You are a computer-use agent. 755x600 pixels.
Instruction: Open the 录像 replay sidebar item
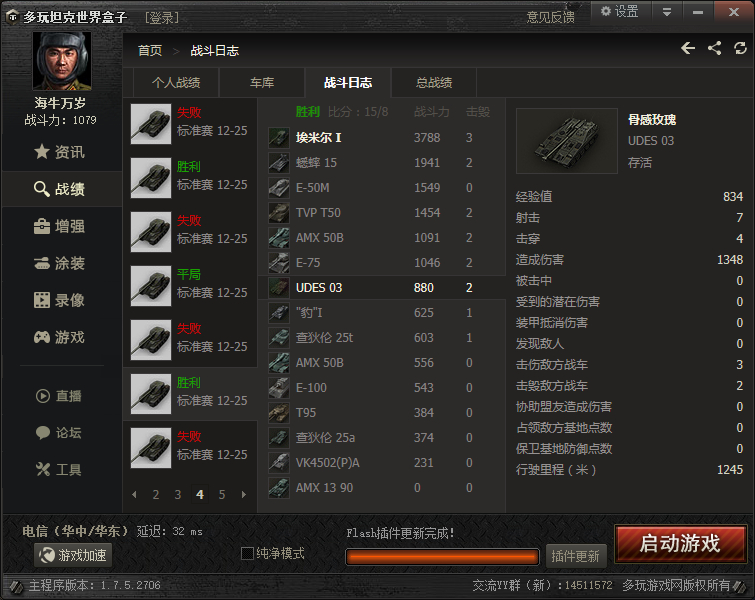tap(60, 300)
